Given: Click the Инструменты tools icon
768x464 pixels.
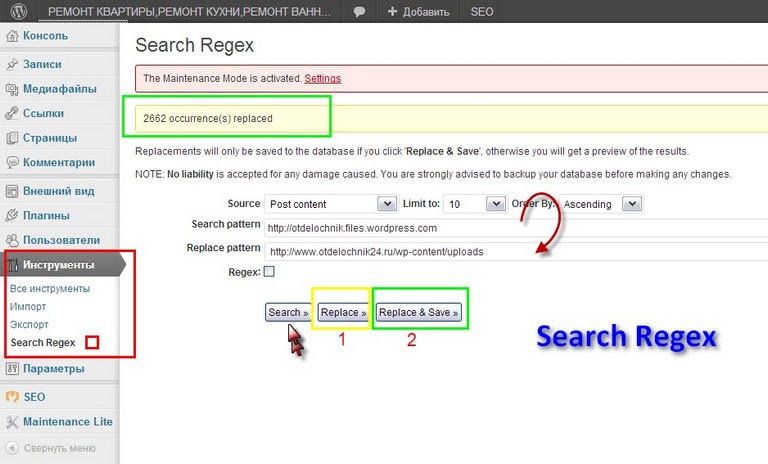Looking at the screenshot, I should pos(13,265).
